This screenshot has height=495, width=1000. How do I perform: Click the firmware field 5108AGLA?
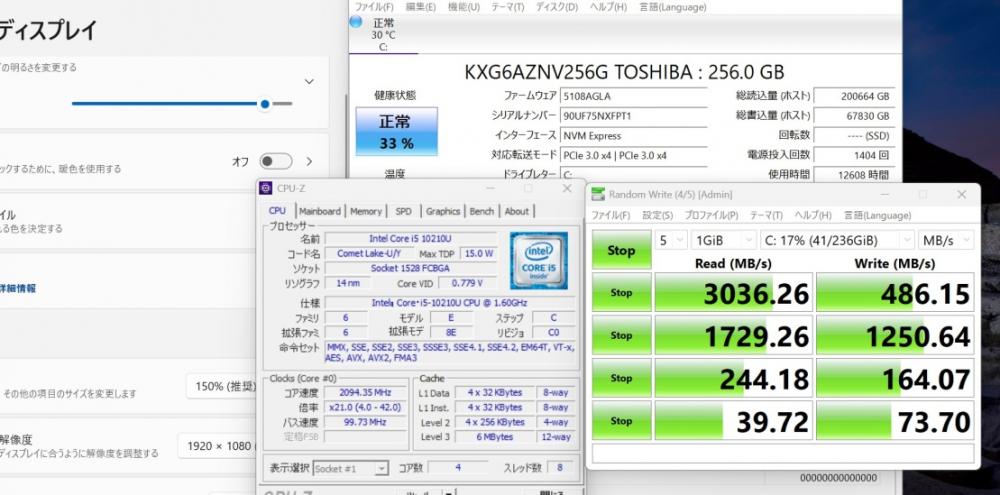633,96
